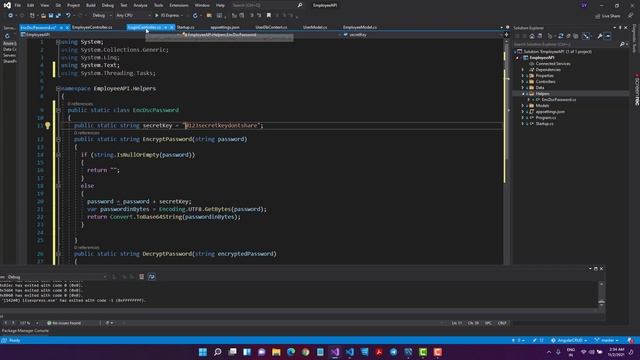Click the Open File toolbar icon
640x360 pixels.
[43, 16]
